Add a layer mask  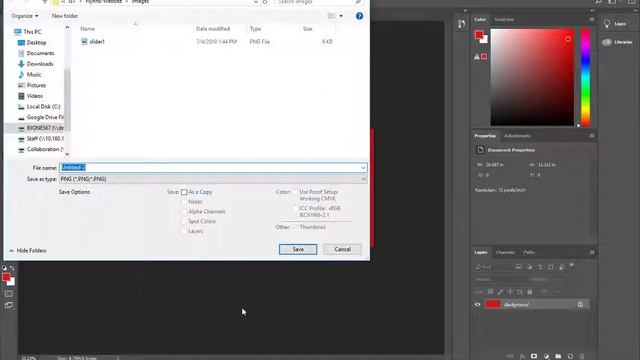tap(534, 356)
